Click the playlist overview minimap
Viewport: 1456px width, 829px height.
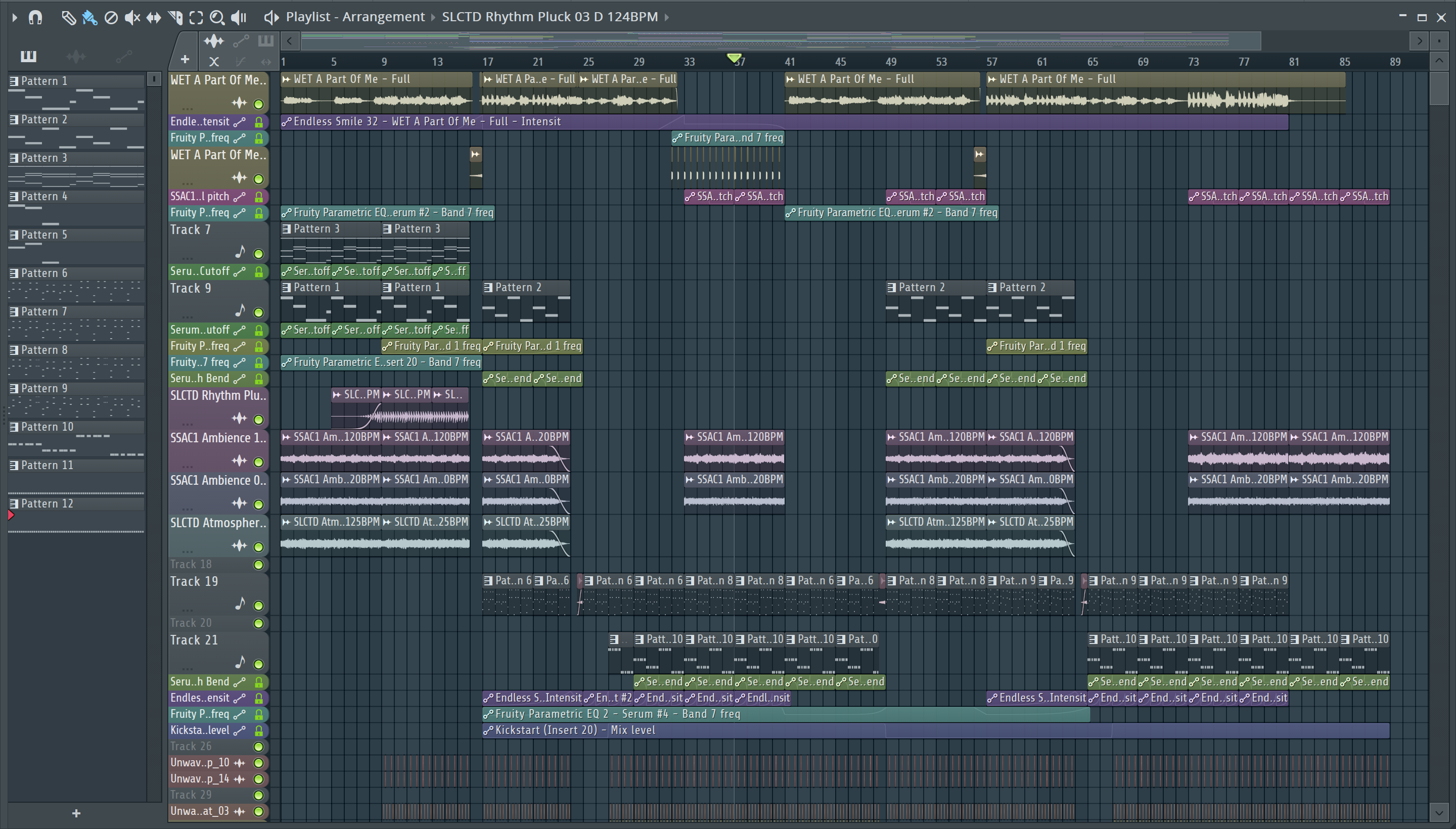(780, 41)
